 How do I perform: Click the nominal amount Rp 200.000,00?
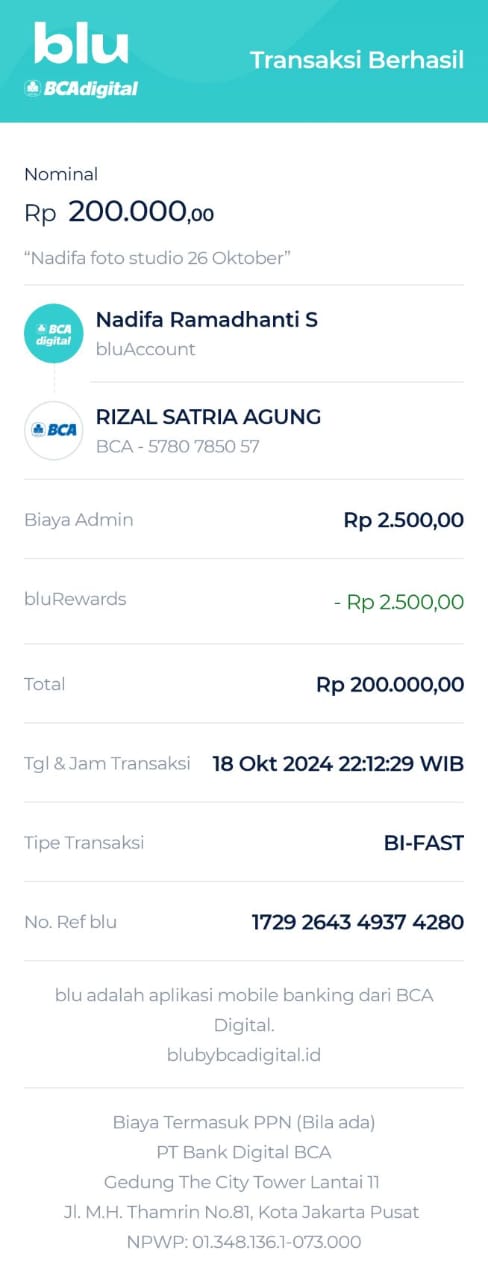pos(119,212)
